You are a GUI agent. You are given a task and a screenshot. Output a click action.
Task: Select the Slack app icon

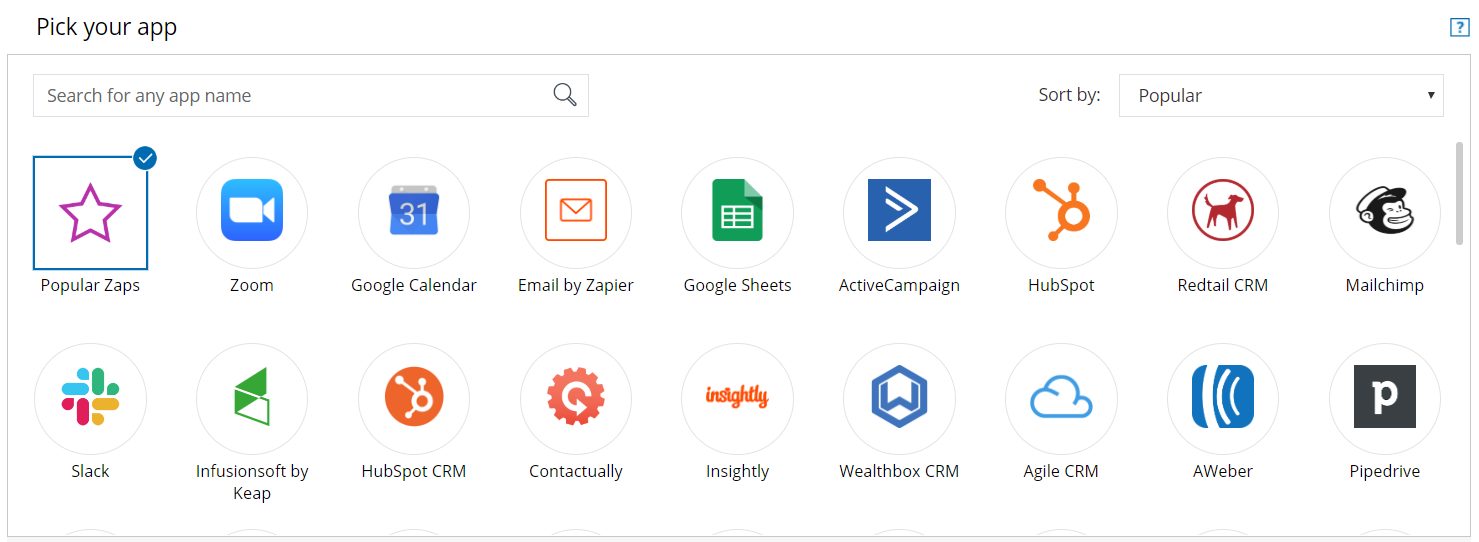tap(90, 399)
